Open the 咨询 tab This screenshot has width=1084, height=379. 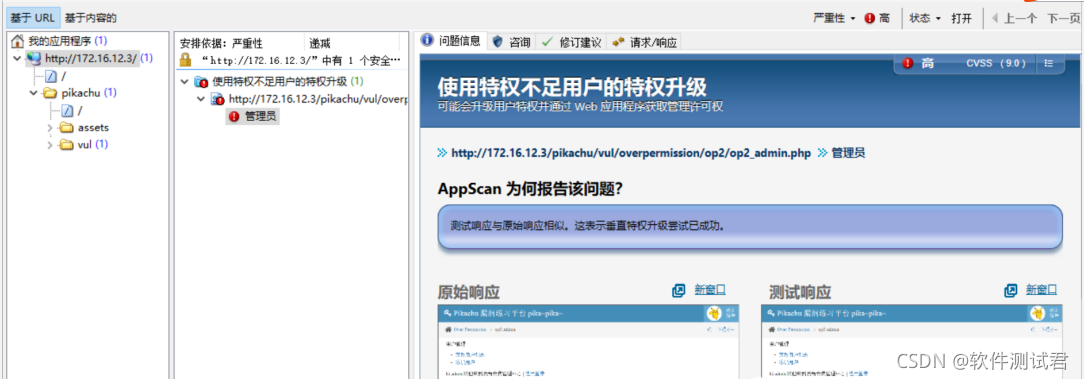512,41
